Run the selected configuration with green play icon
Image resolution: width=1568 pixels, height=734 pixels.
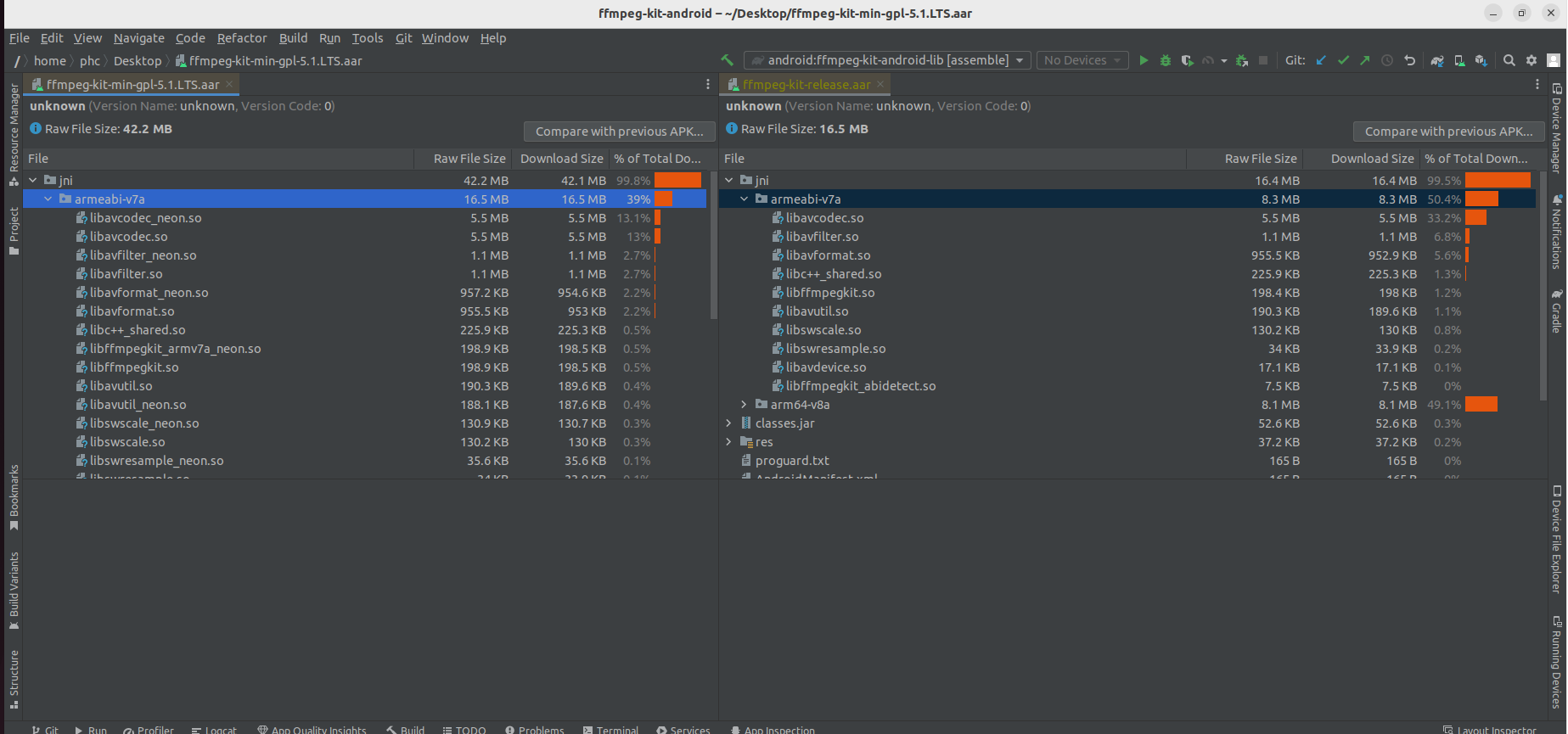(x=1144, y=60)
